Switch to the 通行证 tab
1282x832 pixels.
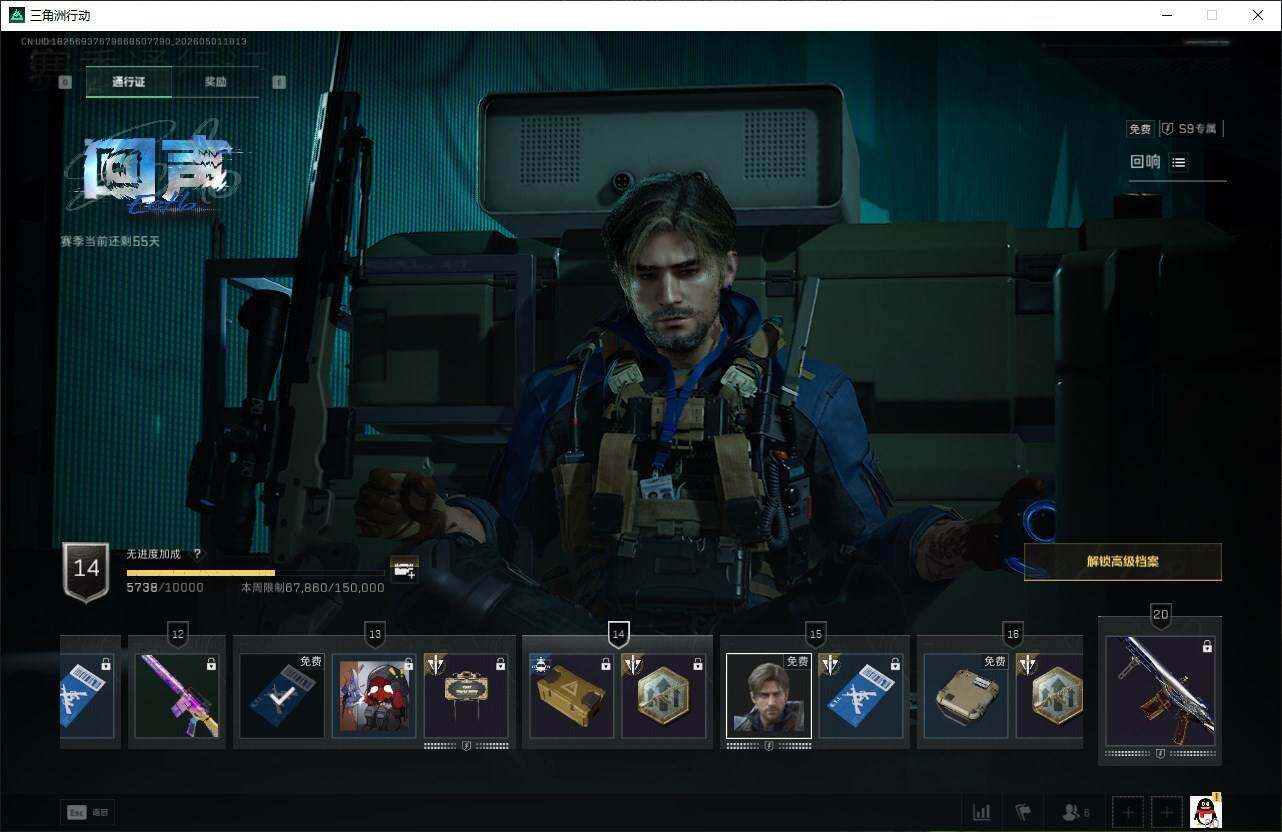129,82
